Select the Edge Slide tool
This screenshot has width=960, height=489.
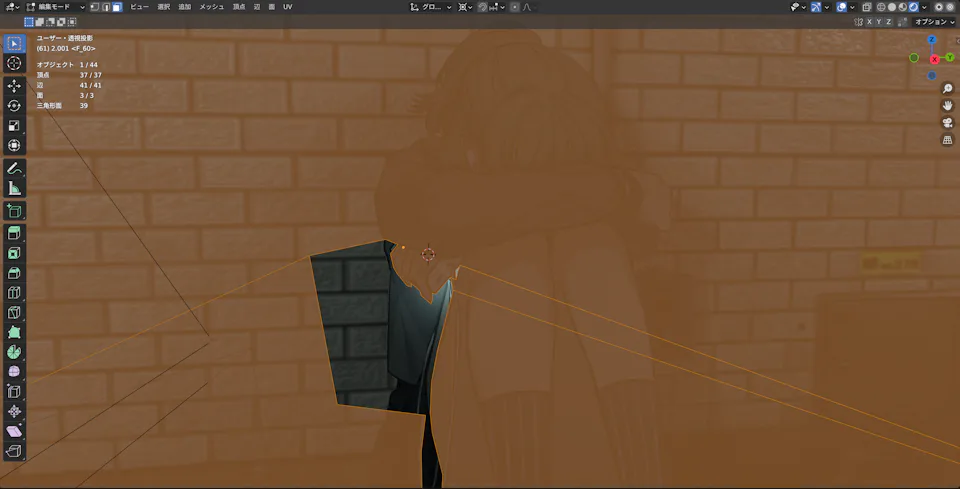coord(14,392)
